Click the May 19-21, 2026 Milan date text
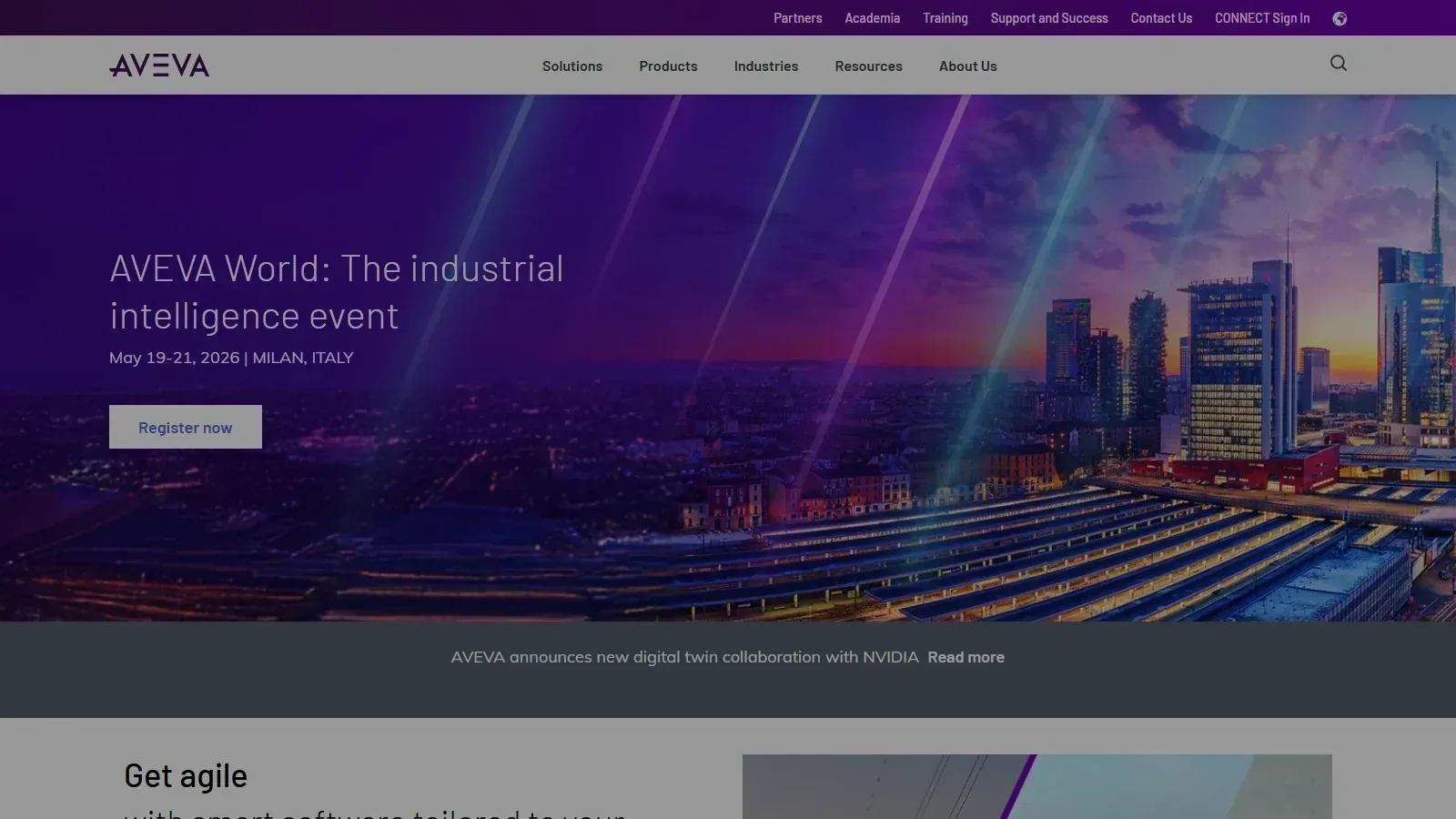 (x=231, y=358)
